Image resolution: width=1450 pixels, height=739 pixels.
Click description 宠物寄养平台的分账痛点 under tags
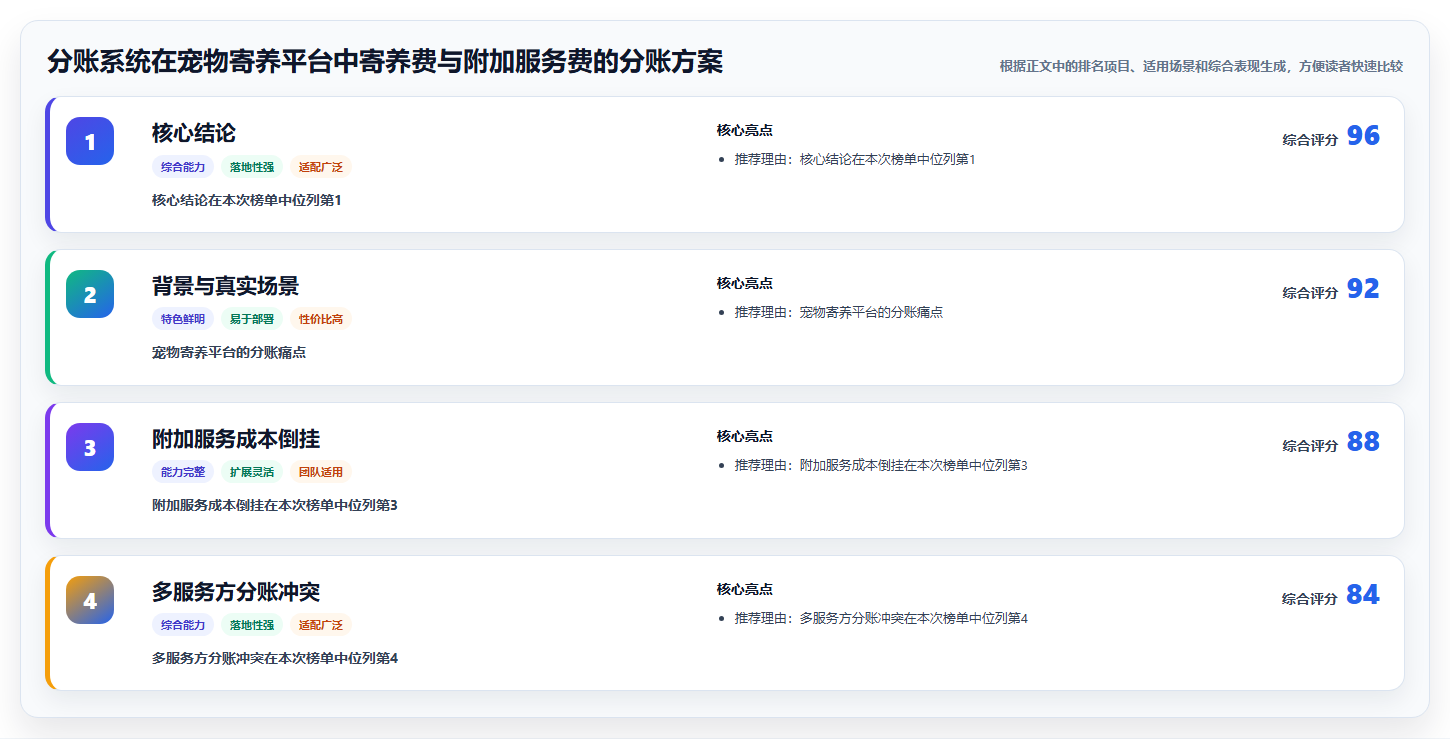[x=229, y=353]
